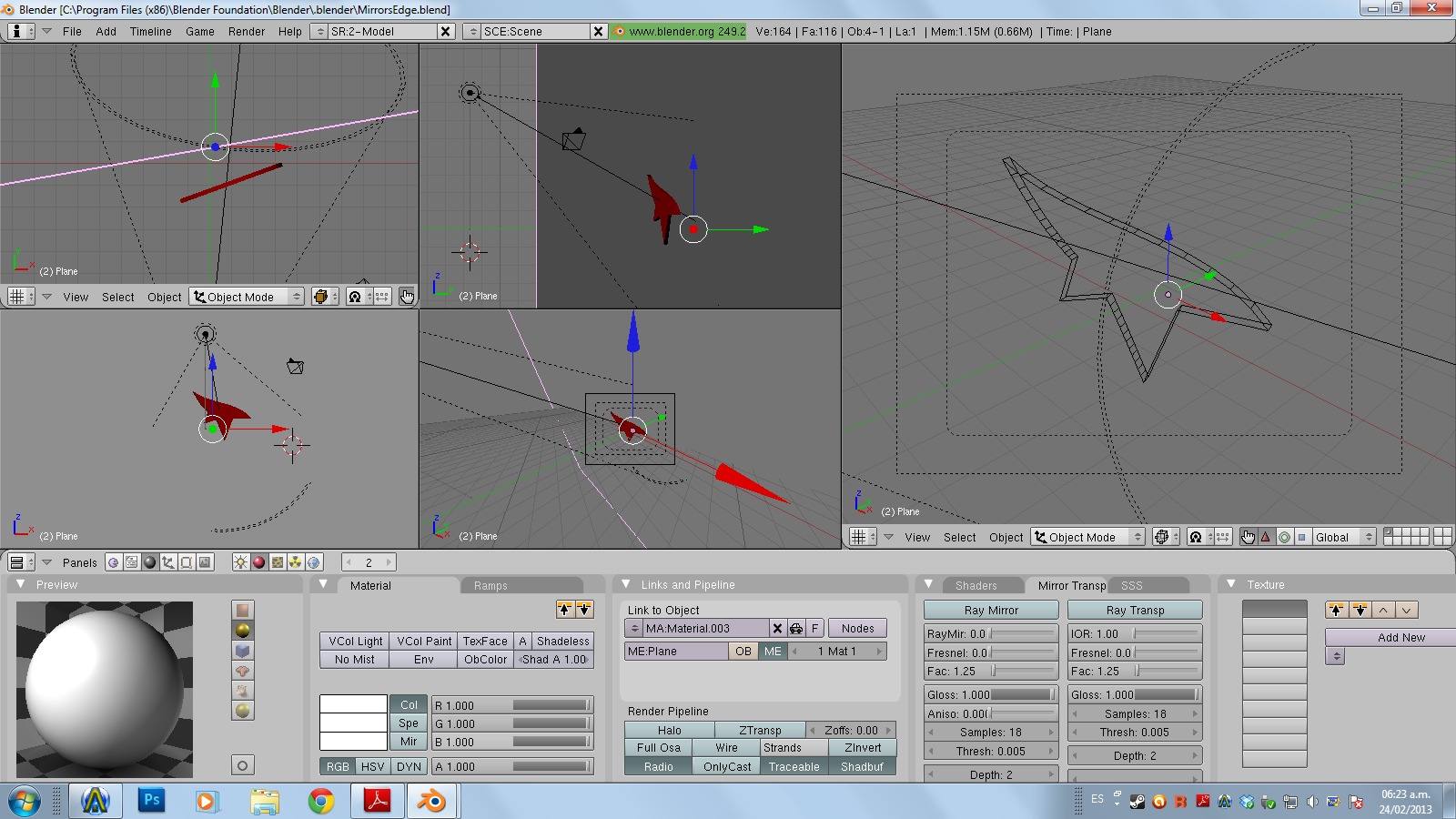Show Radiosity sub-context buttons
Image resolution: width=1456 pixels, height=819 pixels.
pyautogui.click(x=295, y=562)
